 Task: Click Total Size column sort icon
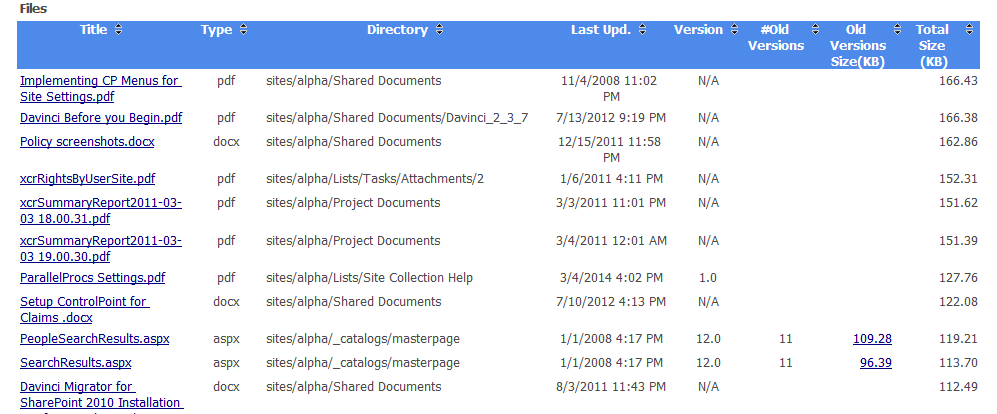coord(969,30)
